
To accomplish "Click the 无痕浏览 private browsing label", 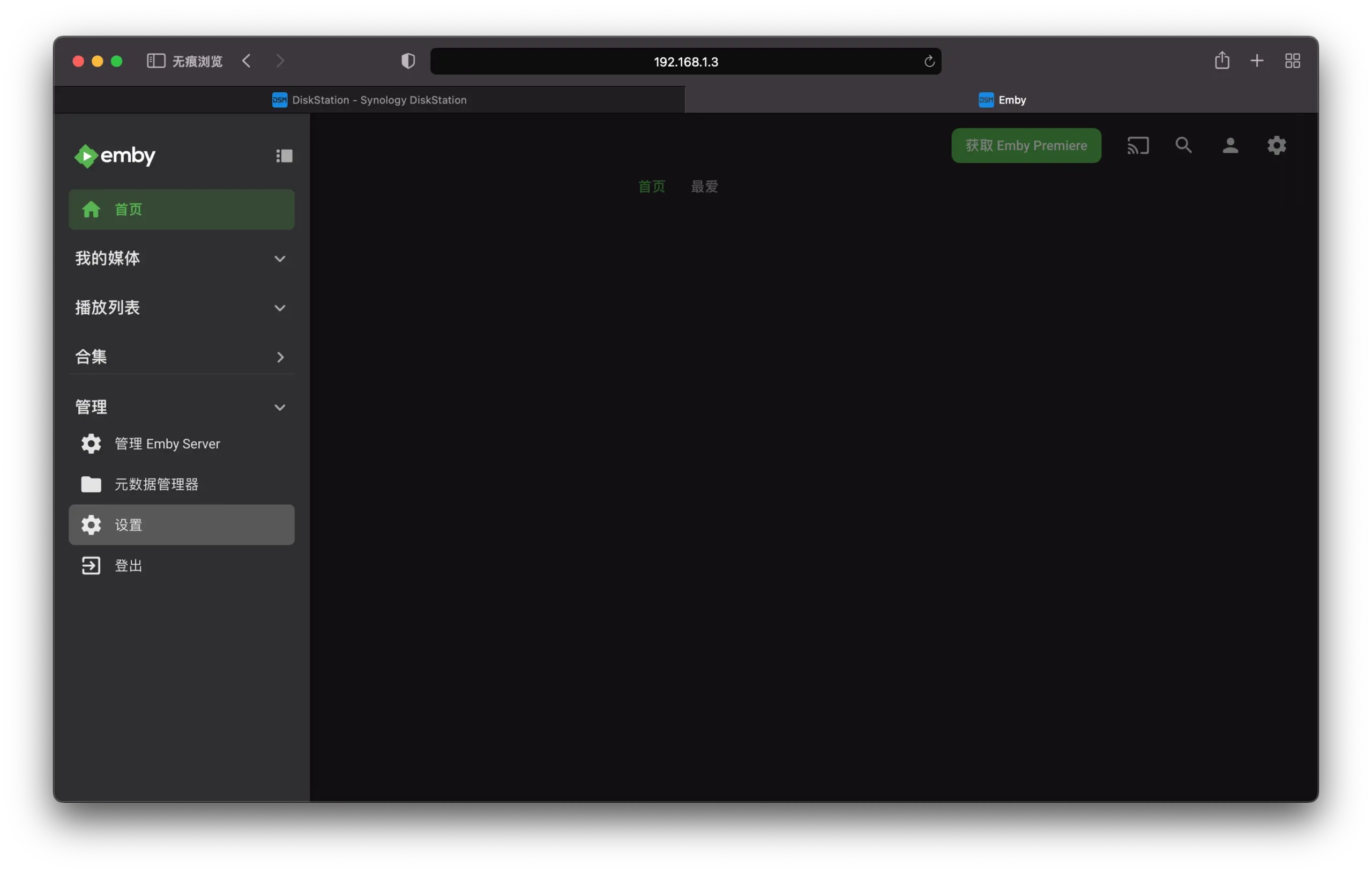I will [x=197, y=61].
